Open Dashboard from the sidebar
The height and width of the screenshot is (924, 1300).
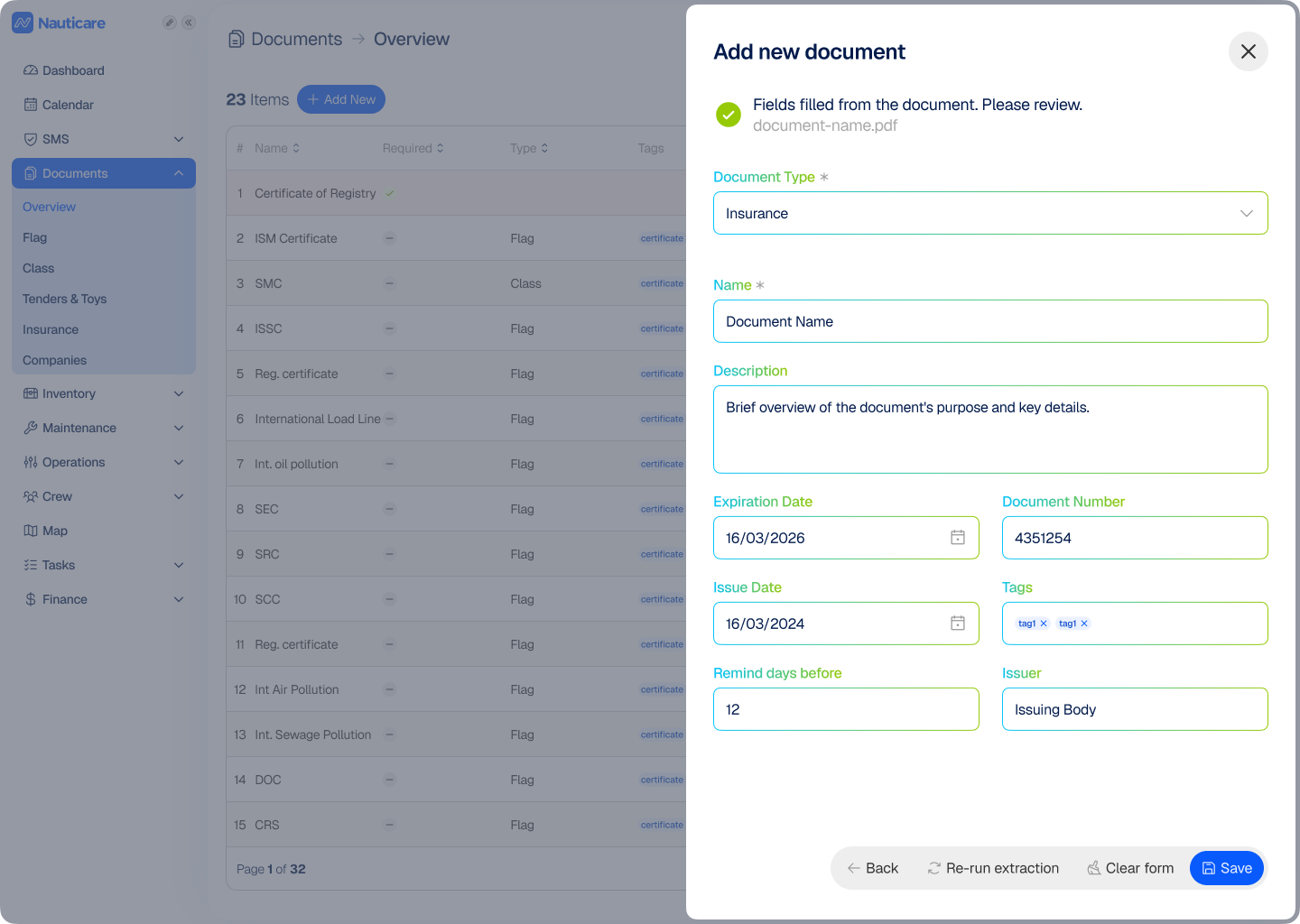point(104,70)
